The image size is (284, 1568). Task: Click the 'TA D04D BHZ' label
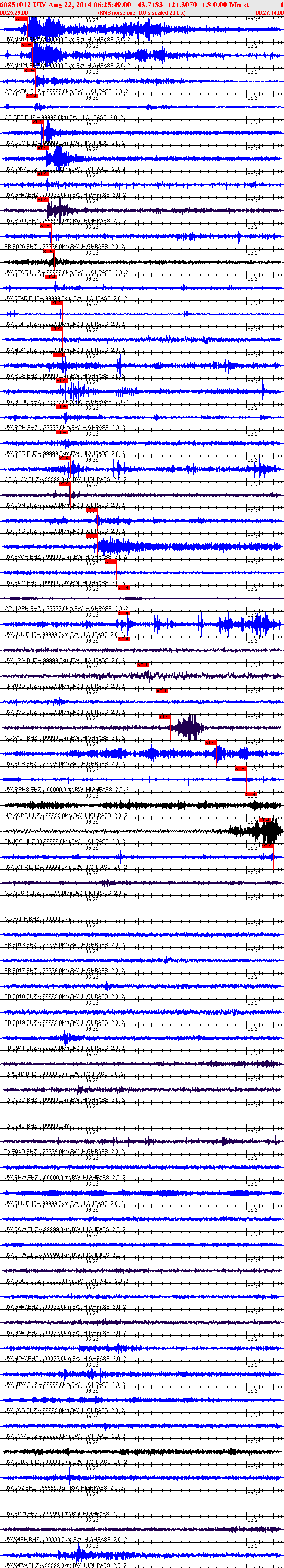tap(21, 1126)
